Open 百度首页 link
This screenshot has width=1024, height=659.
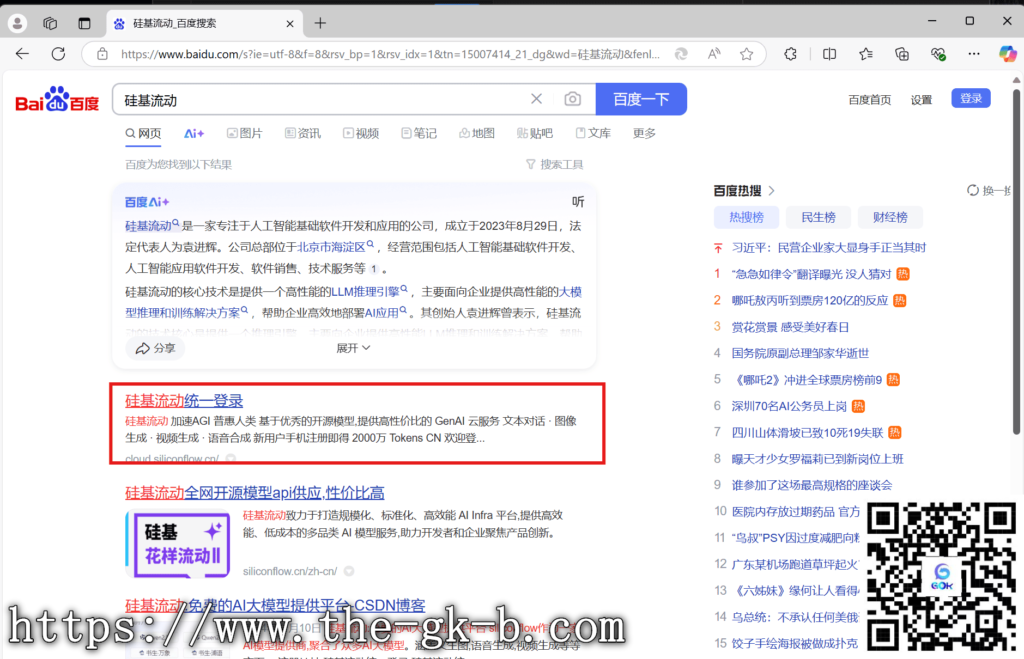tap(869, 100)
